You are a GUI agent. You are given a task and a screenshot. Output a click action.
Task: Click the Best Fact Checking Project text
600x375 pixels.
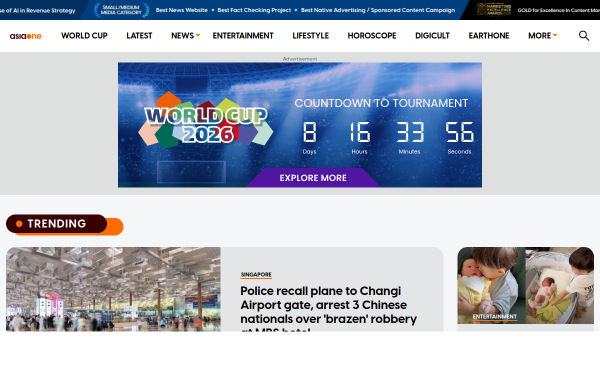coord(254,10)
